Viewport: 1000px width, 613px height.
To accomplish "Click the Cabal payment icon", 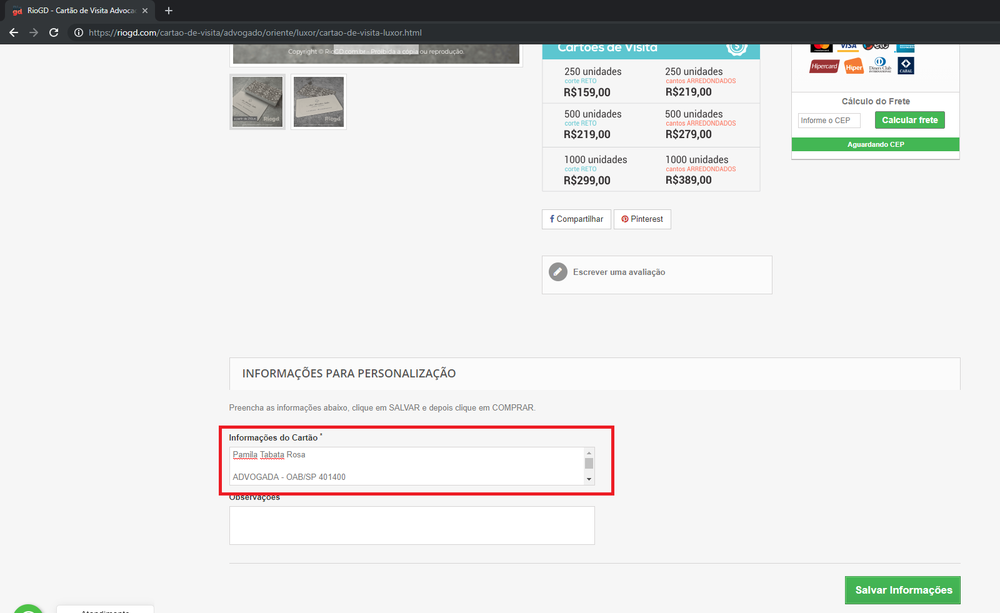I will (x=906, y=65).
